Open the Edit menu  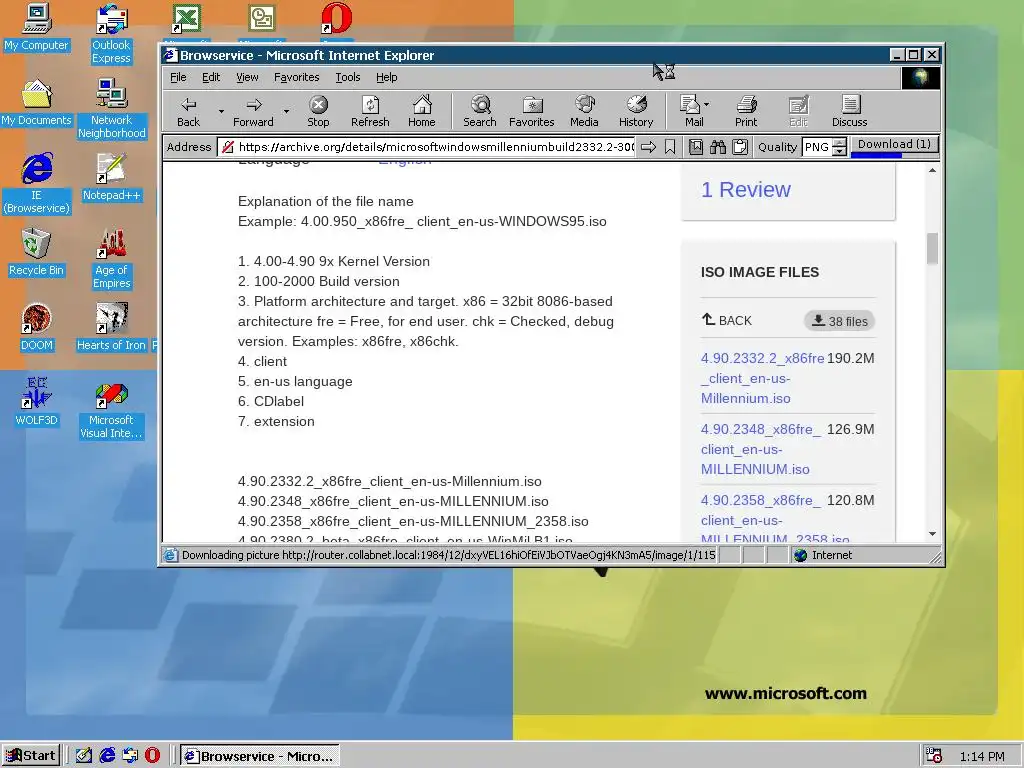(x=211, y=77)
